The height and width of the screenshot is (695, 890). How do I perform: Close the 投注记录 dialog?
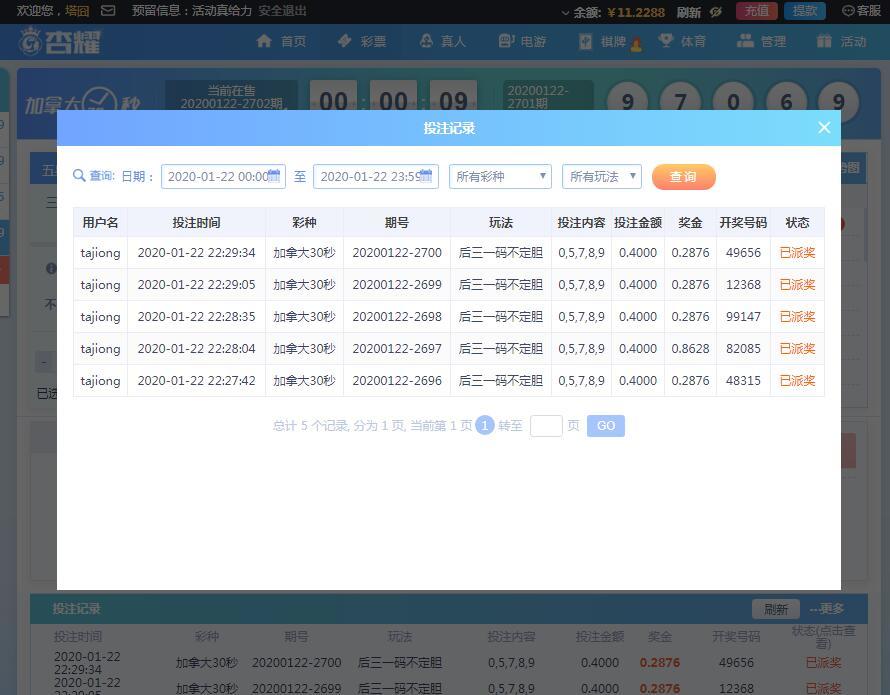pyautogui.click(x=824, y=127)
